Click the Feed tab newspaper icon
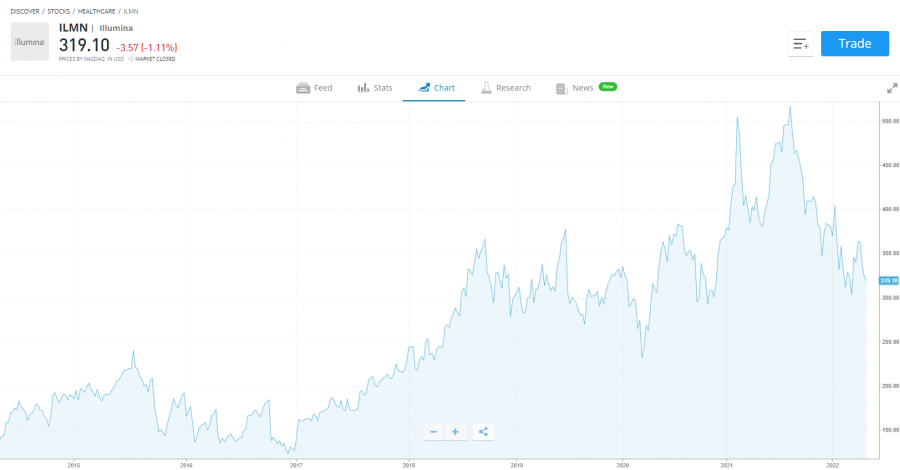Viewport: 900px width, 470px height. [302, 88]
